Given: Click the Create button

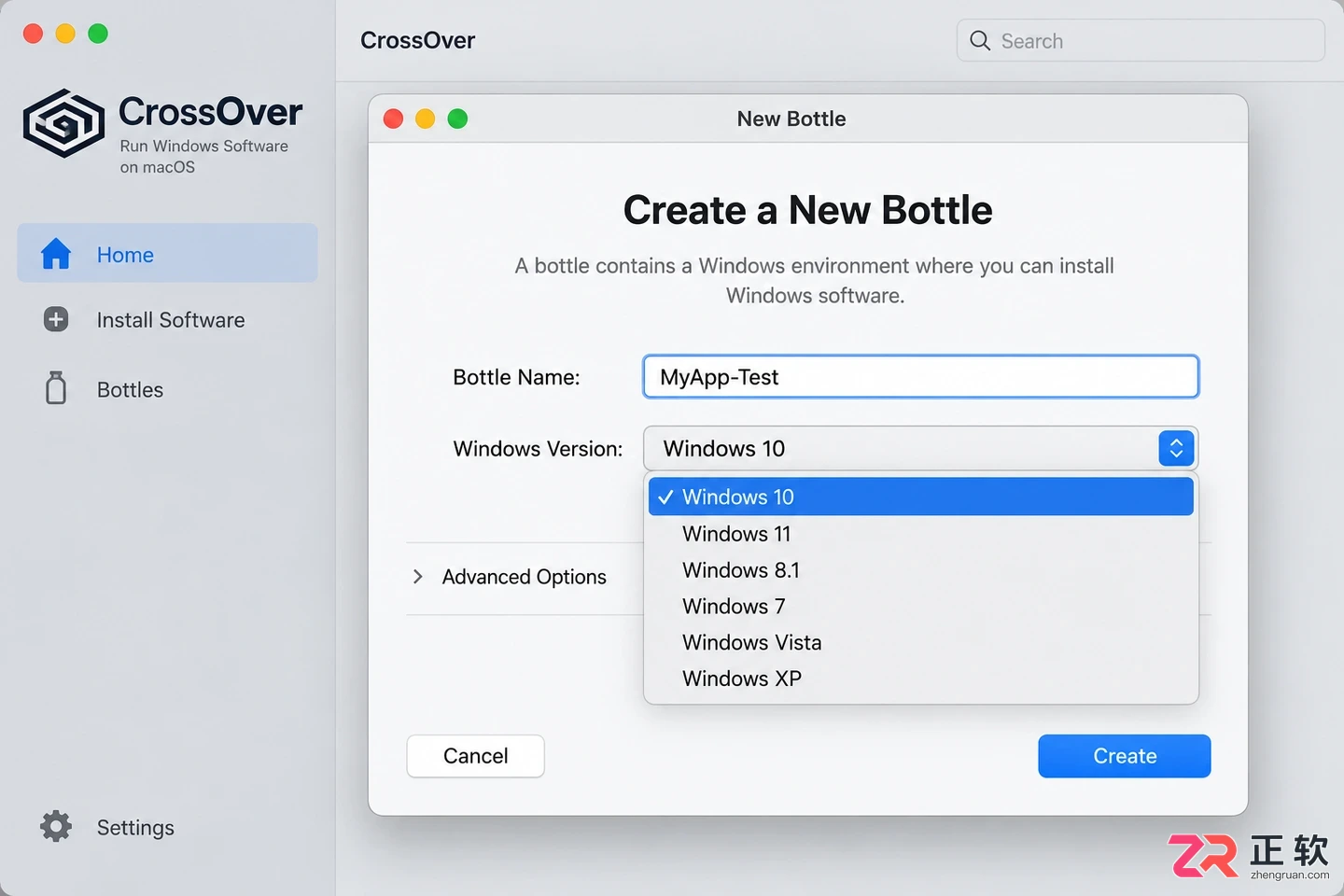Looking at the screenshot, I should (x=1125, y=756).
